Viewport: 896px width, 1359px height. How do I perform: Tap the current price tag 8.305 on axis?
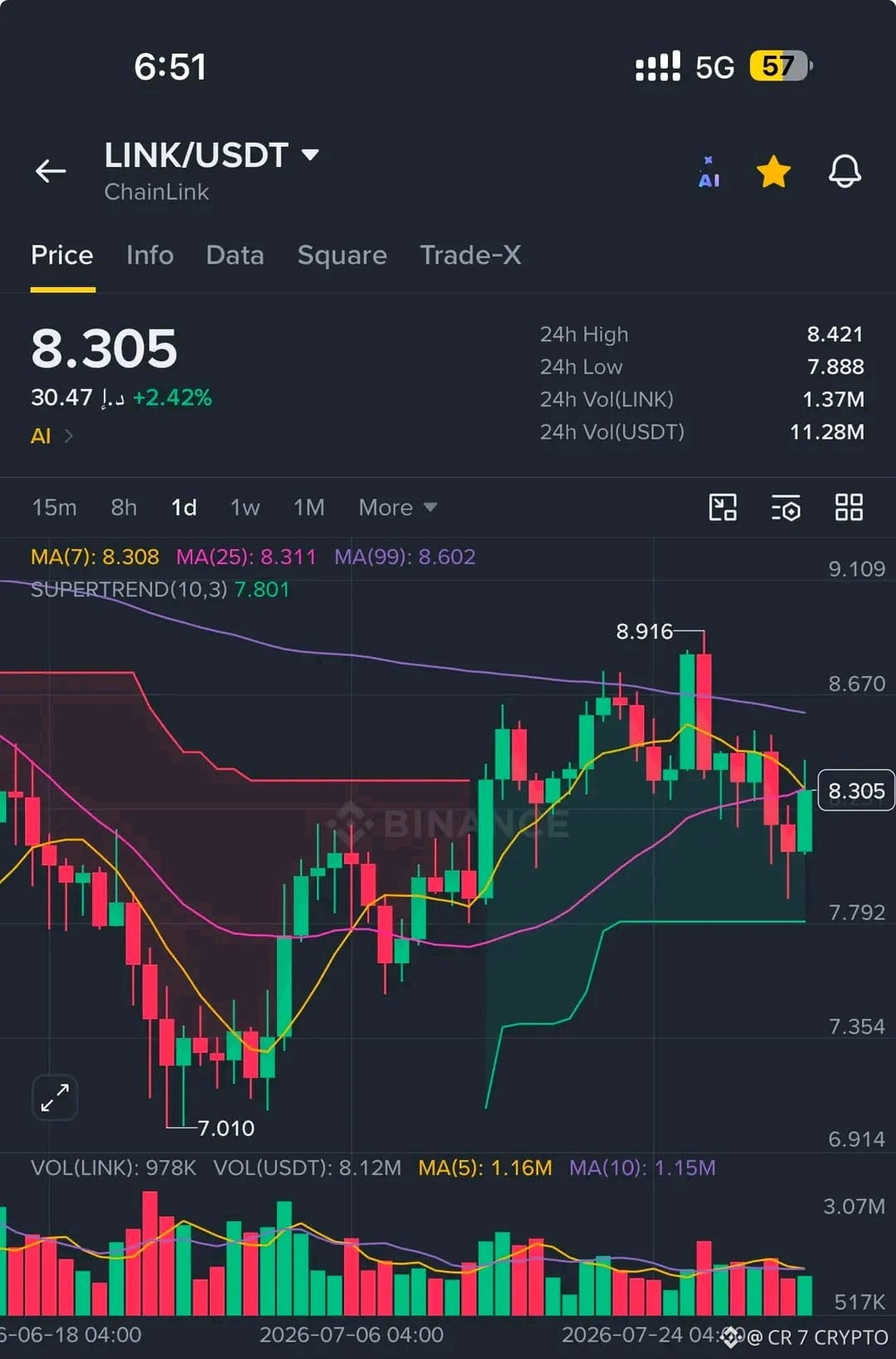856,791
